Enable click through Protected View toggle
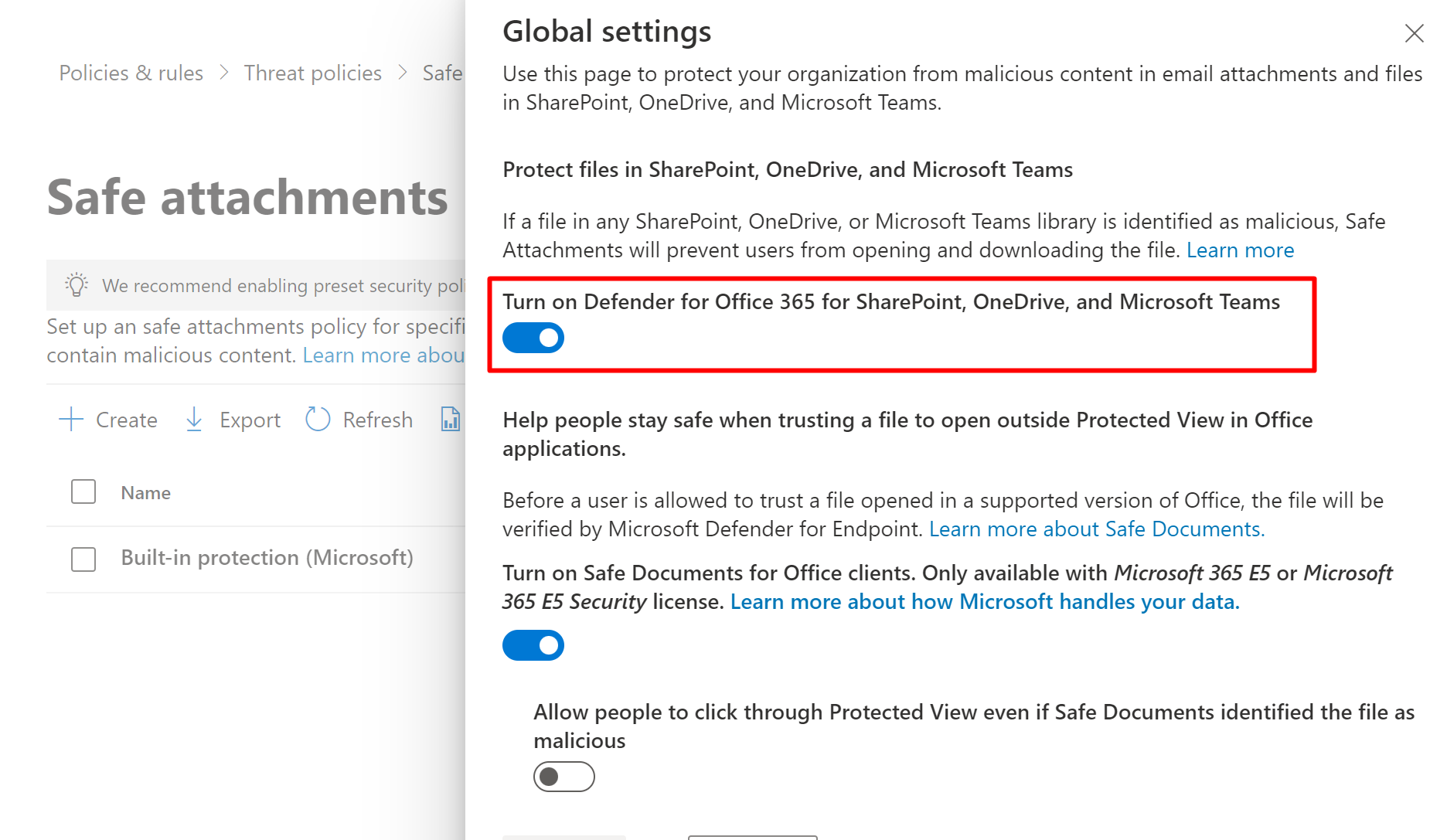This screenshot has height=840, width=1447. tap(564, 777)
